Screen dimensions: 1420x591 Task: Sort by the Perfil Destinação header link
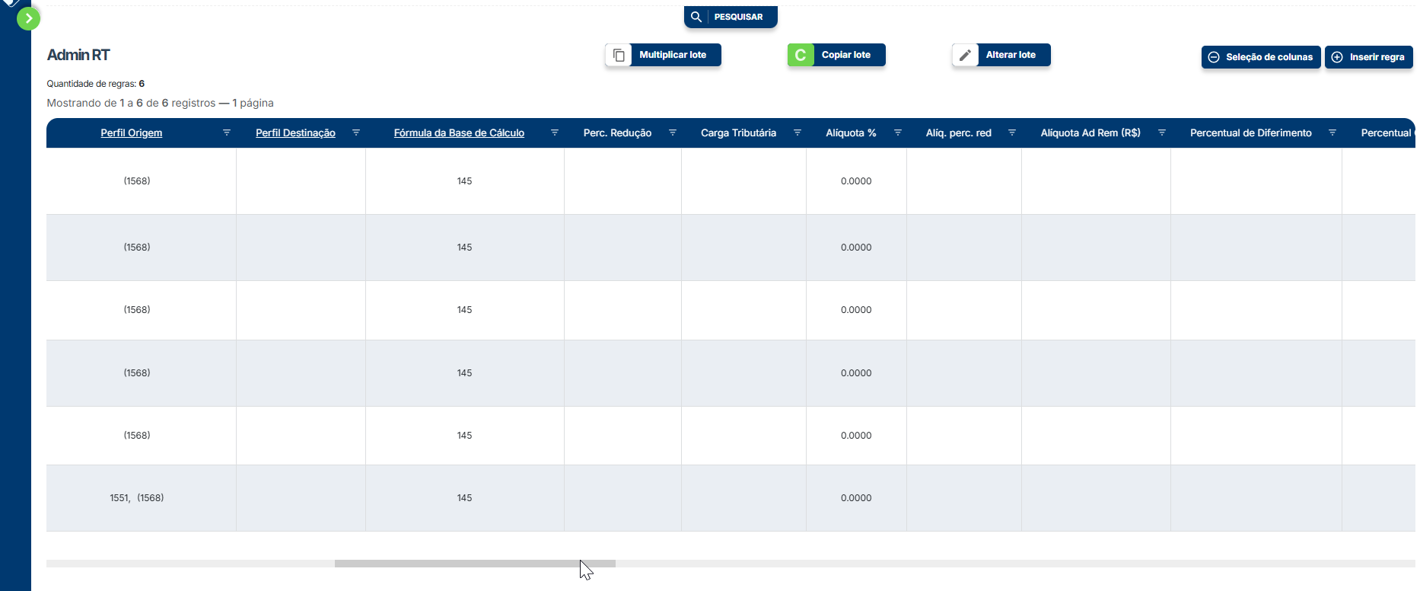(295, 133)
